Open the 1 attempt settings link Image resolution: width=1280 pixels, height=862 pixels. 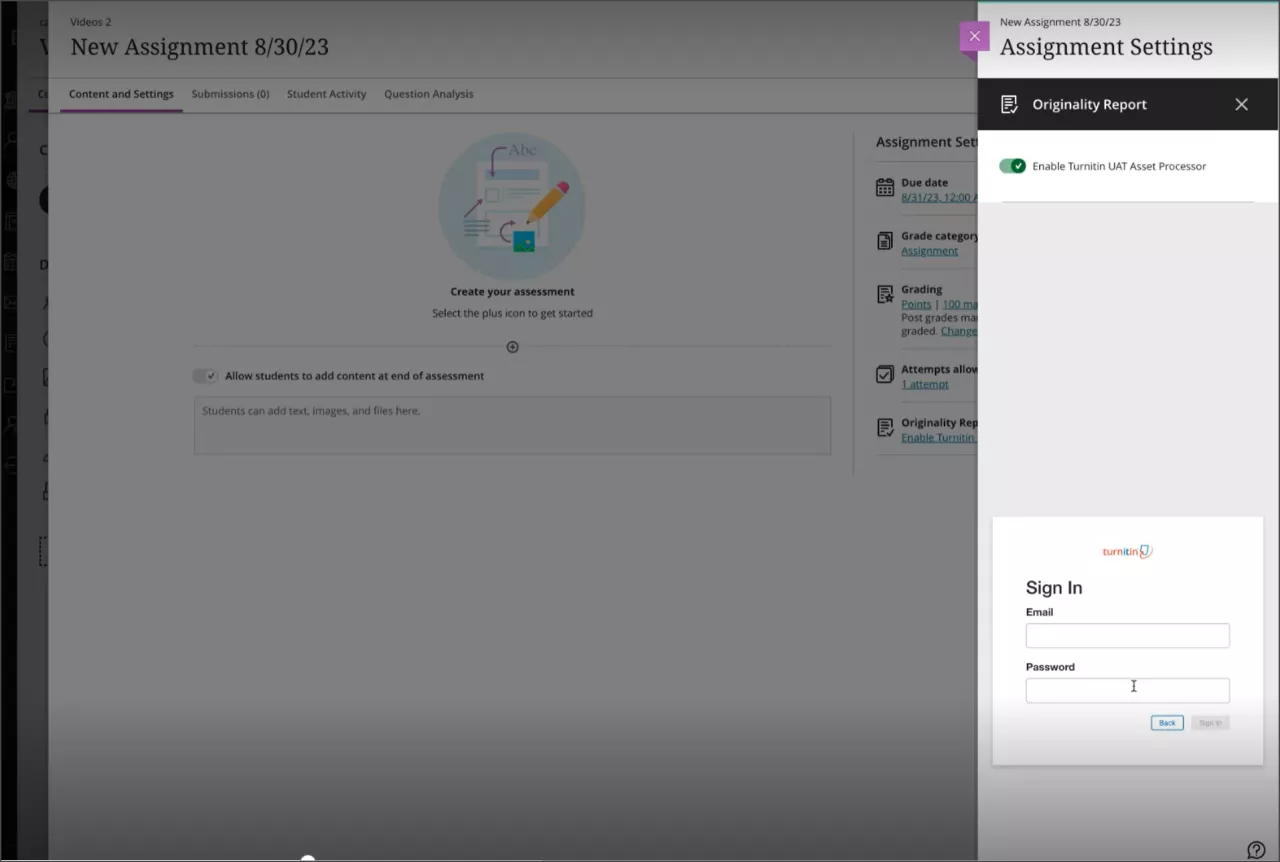tap(924, 384)
